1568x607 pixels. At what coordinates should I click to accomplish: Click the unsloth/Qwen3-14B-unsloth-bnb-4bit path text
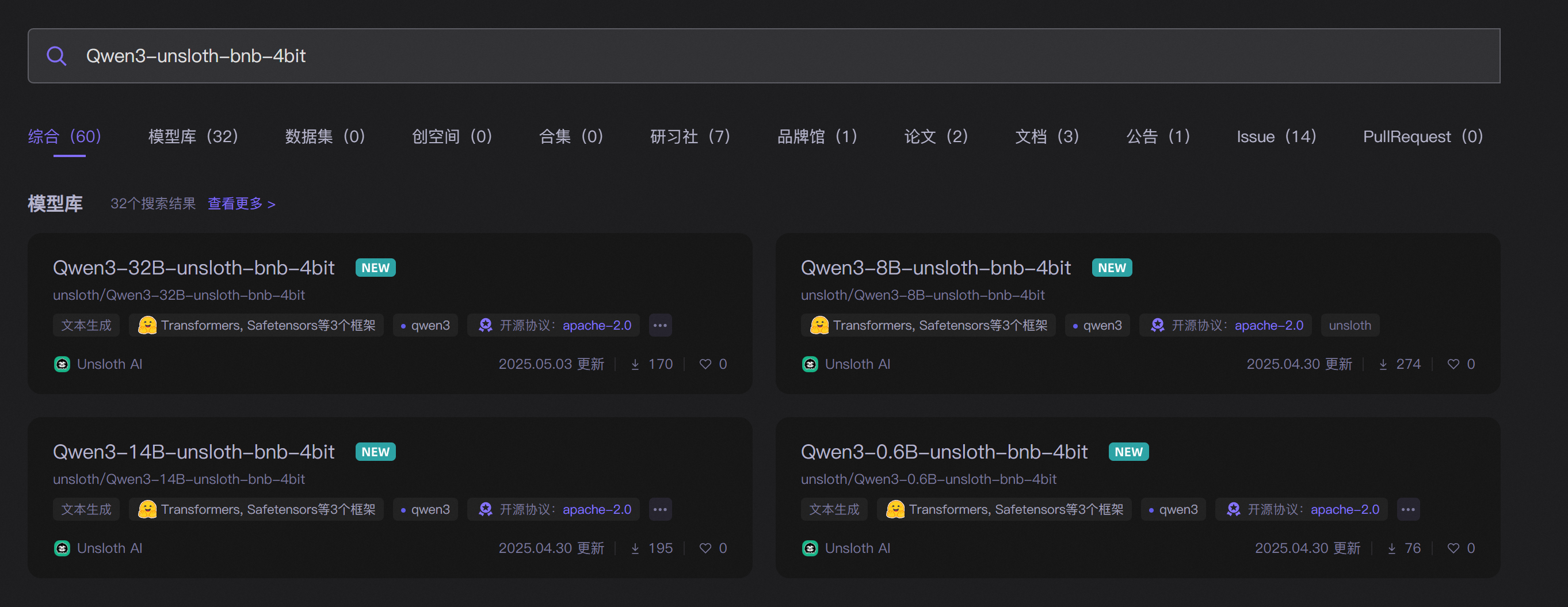pos(179,479)
